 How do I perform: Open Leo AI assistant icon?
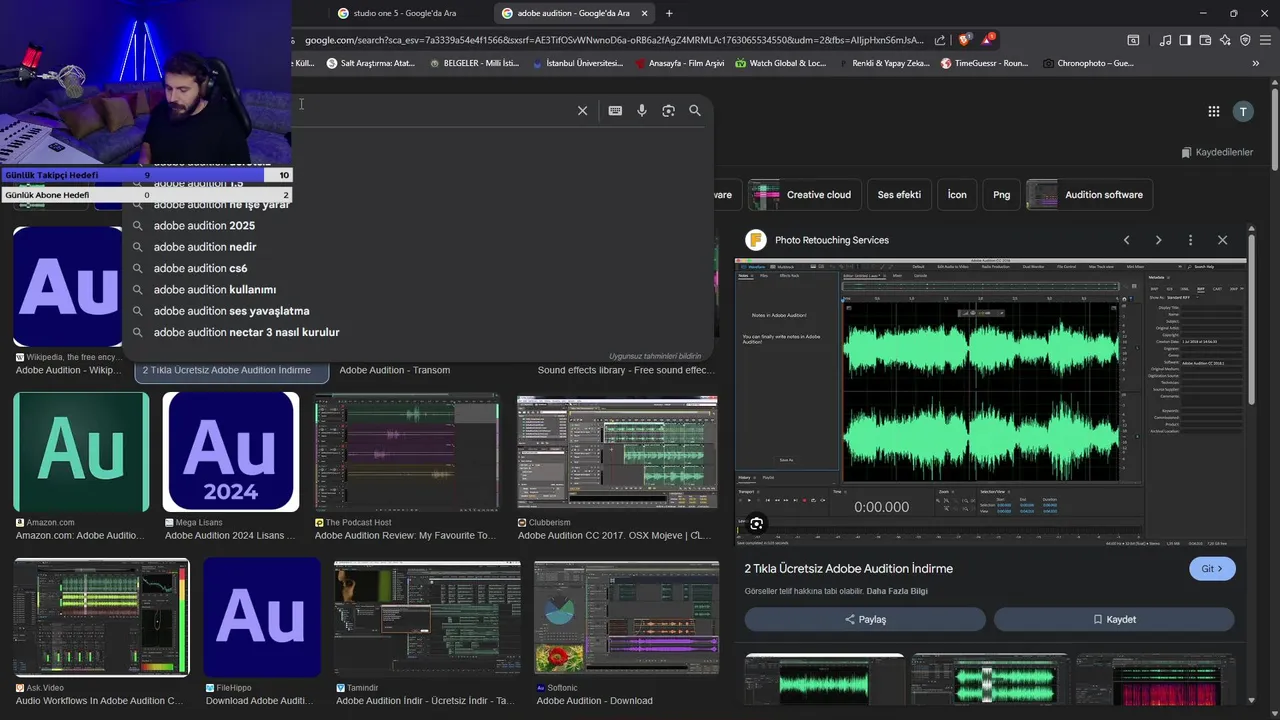(1225, 40)
